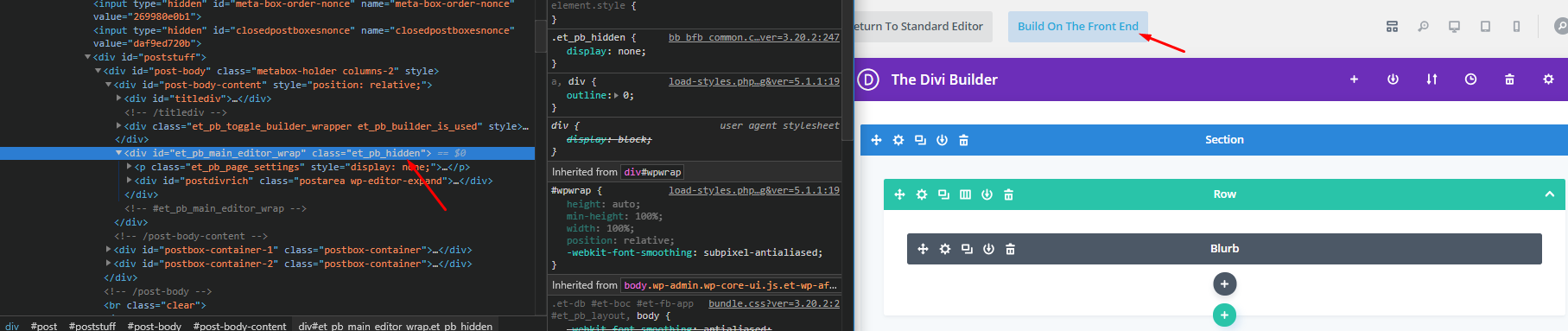Select the desktop view icon
The image size is (1568, 331).
coord(1454,27)
